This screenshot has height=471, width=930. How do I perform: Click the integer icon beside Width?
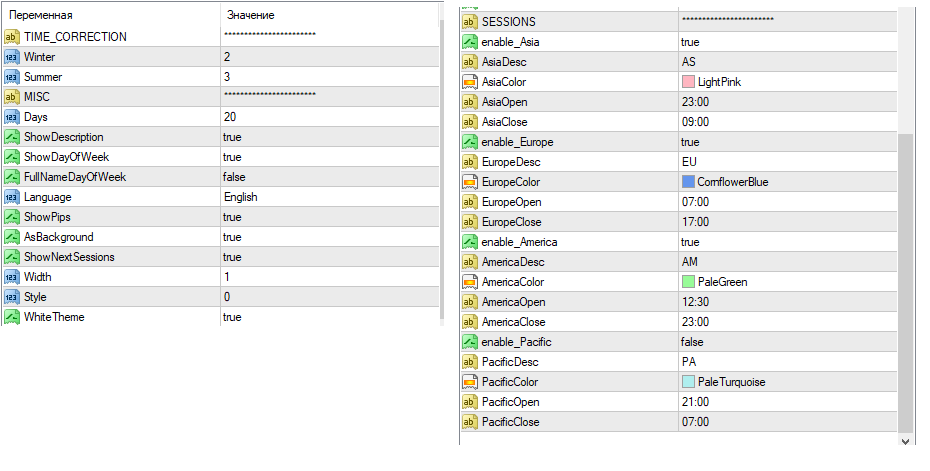[x=11, y=277]
